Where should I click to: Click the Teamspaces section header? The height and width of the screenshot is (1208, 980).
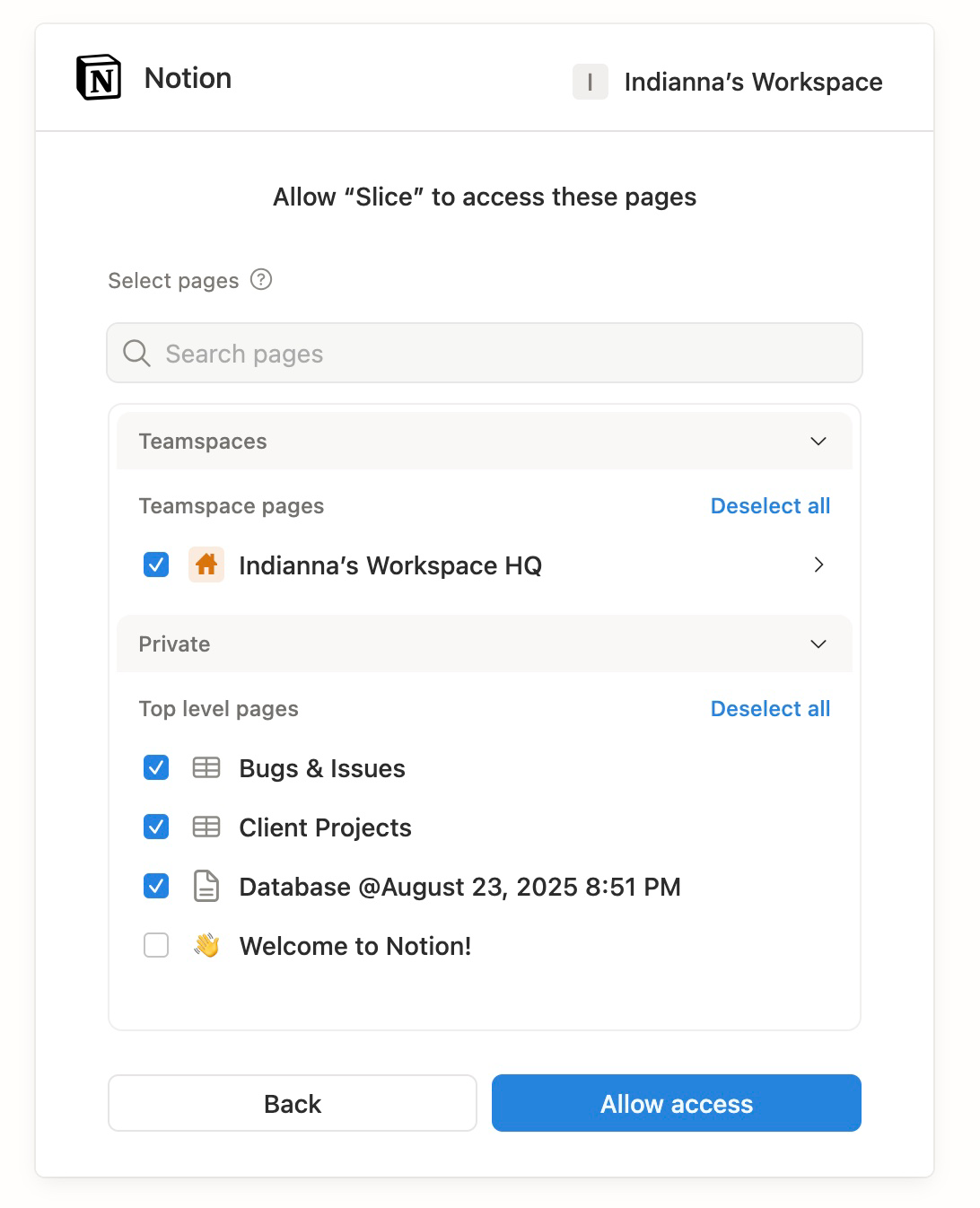click(x=485, y=441)
